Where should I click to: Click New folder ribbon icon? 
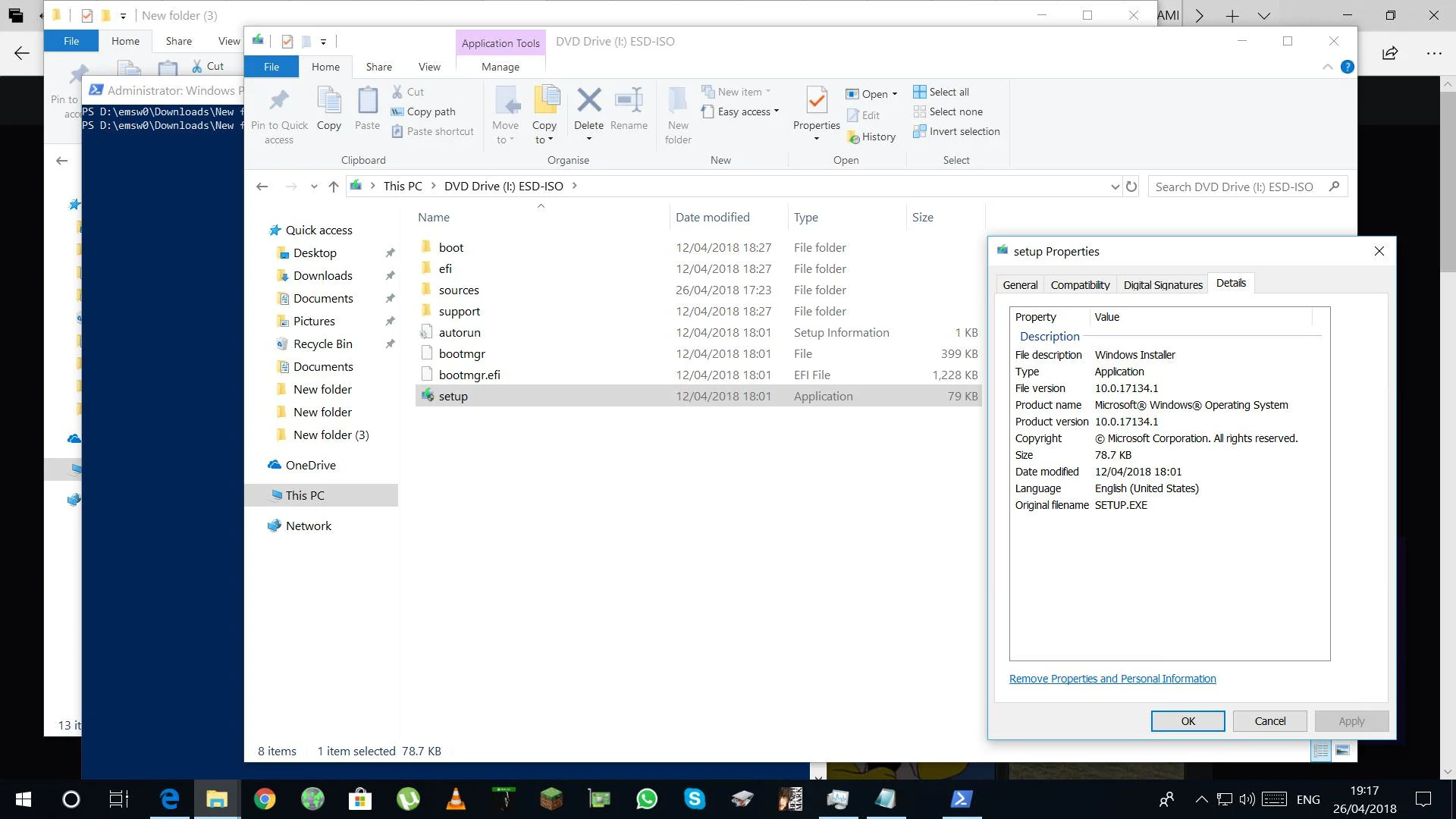coord(678,99)
